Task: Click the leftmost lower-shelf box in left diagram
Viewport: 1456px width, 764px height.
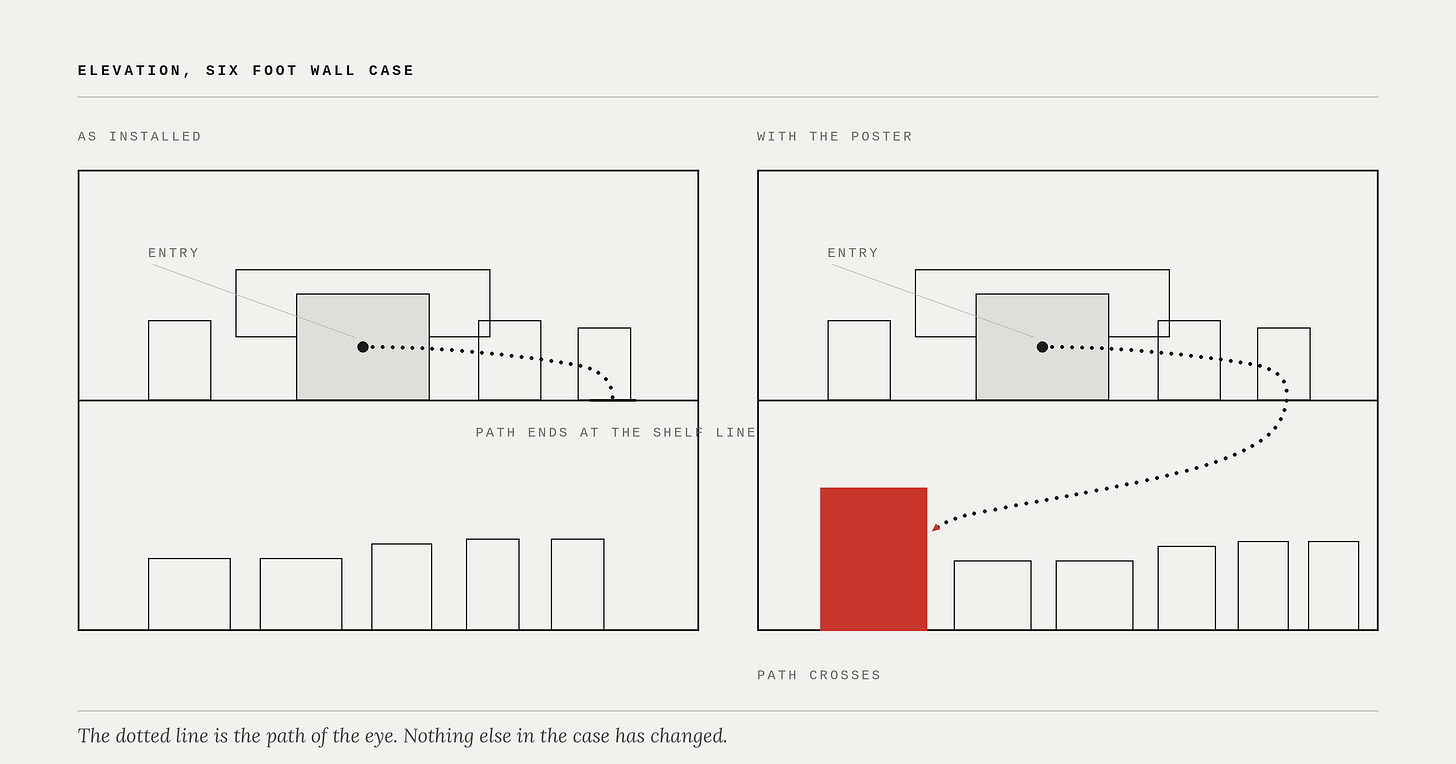Action: pyautogui.click(x=189, y=594)
